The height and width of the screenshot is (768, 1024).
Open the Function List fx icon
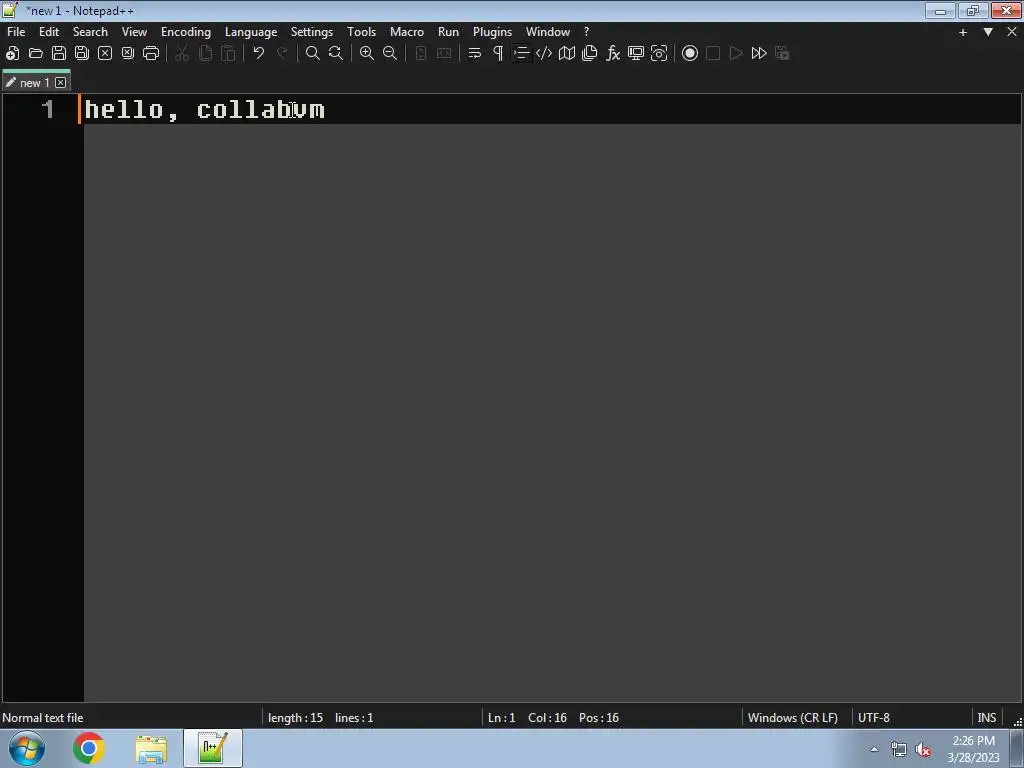click(613, 54)
